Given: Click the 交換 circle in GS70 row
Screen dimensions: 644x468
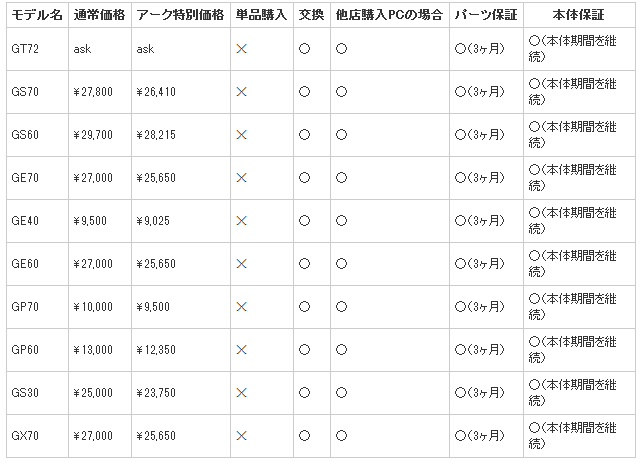Looking at the screenshot, I should click(x=304, y=91).
